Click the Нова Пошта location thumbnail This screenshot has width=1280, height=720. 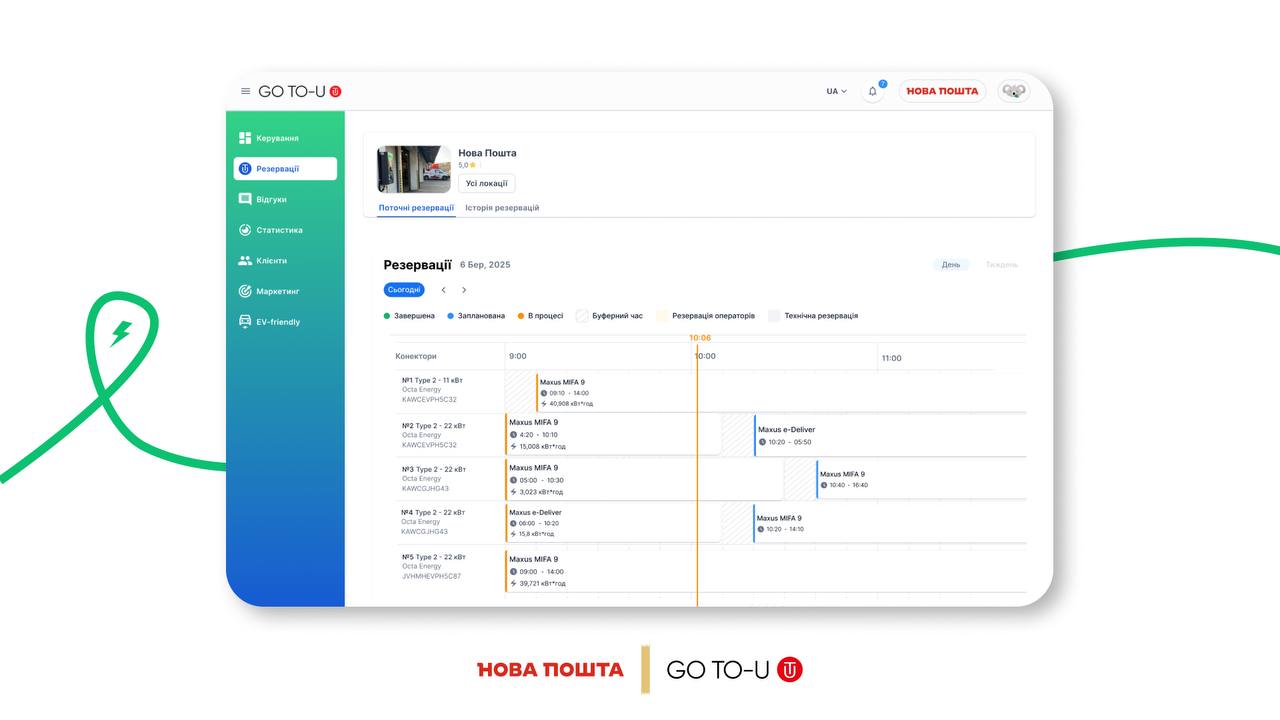coord(414,169)
